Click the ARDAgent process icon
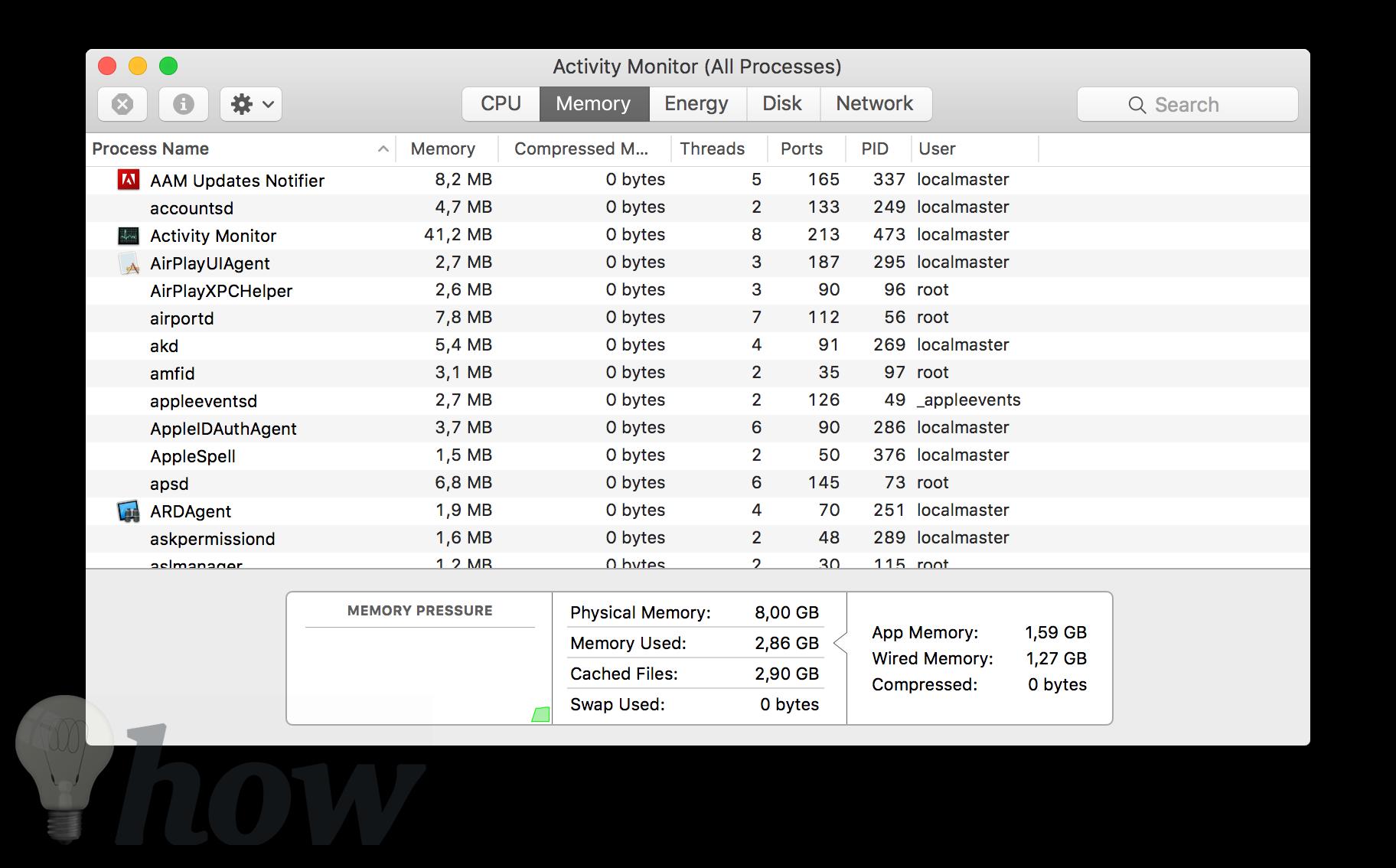The image size is (1396, 868). click(x=129, y=511)
